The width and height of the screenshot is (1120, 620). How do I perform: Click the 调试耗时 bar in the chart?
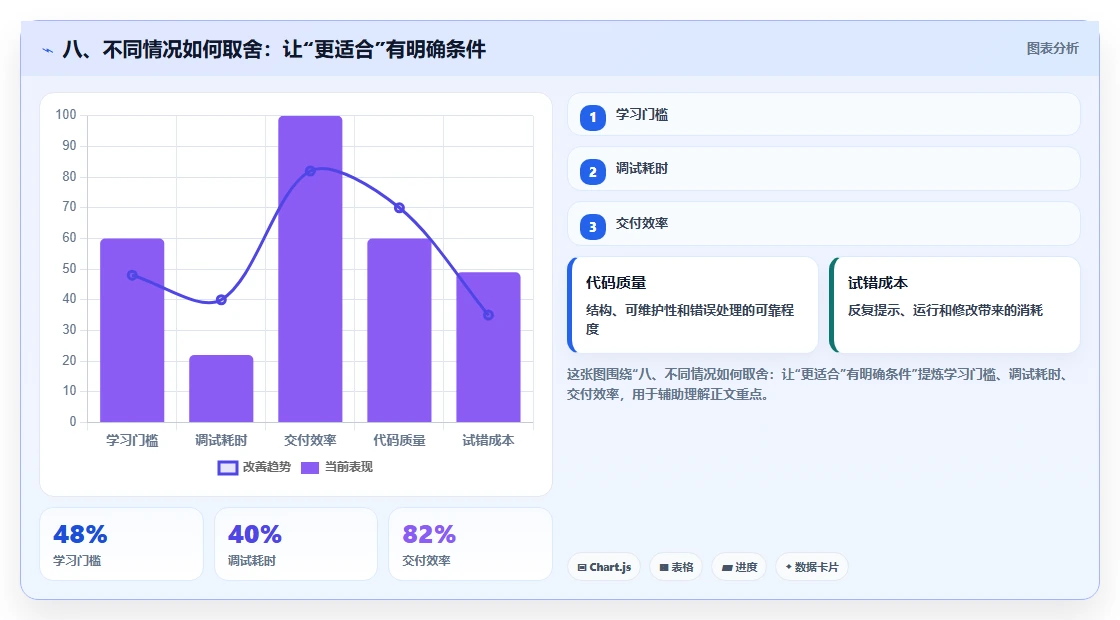point(221,389)
